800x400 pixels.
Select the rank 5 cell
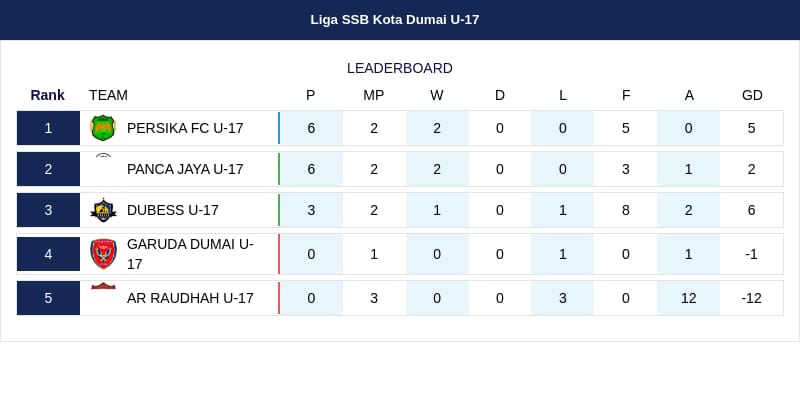click(x=48, y=298)
